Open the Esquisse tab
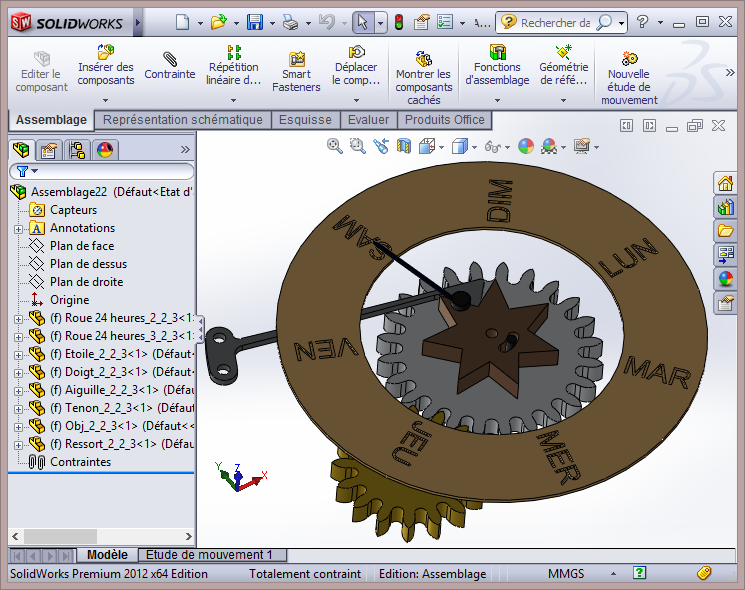 (x=305, y=120)
